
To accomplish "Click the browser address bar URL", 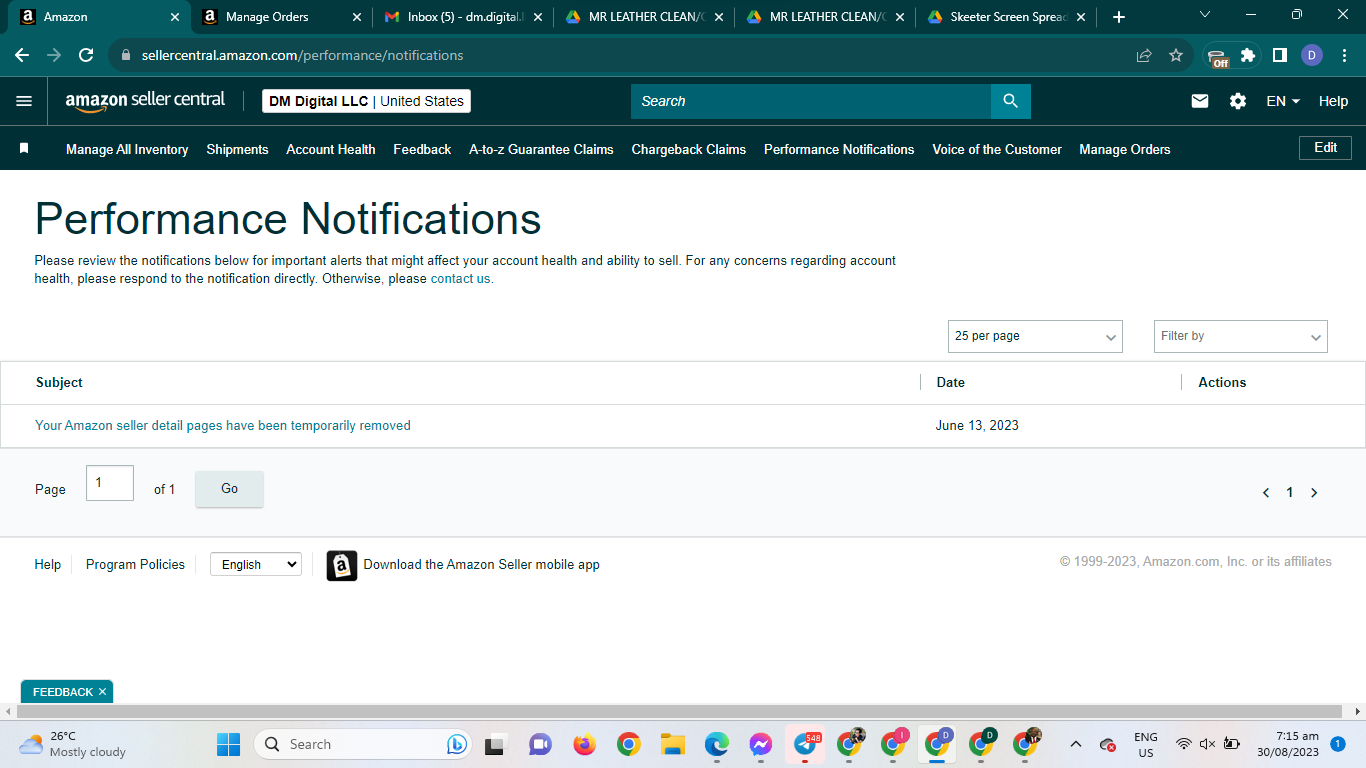I will 302,55.
